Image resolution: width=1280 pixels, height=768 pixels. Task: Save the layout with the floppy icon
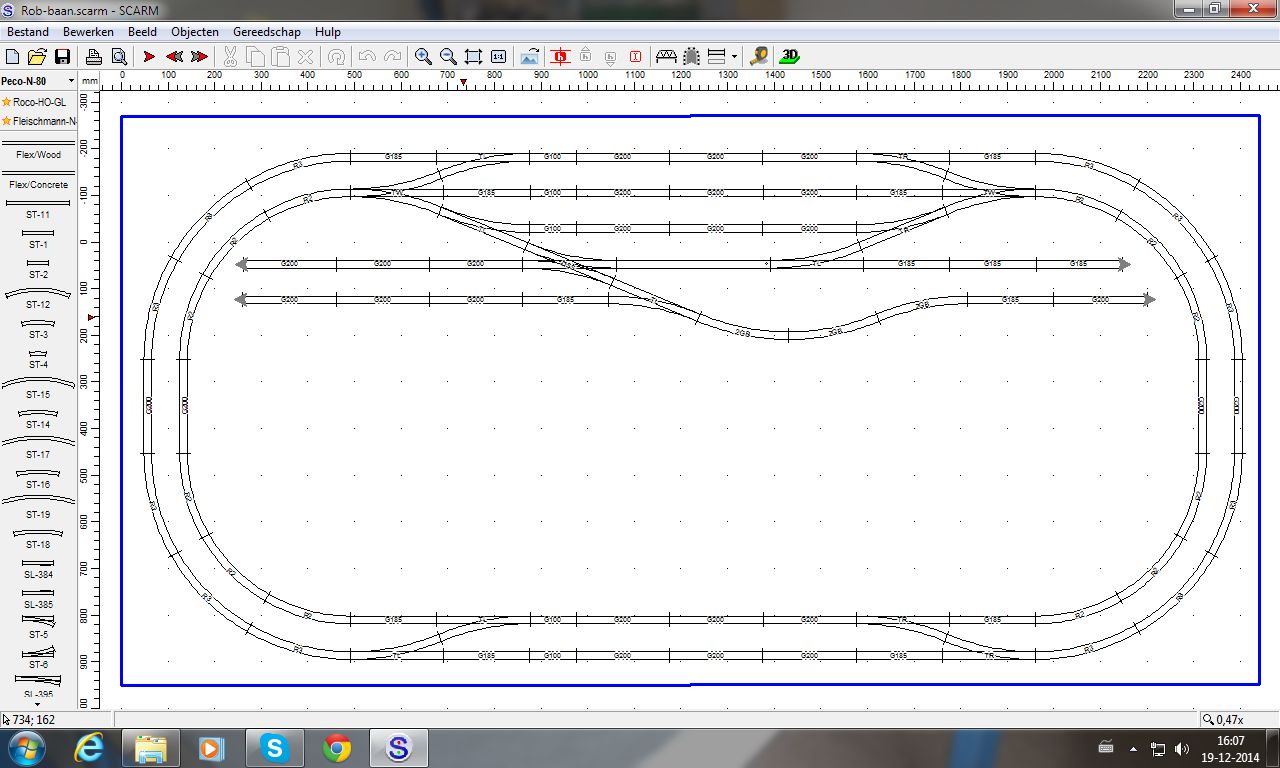coord(62,57)
